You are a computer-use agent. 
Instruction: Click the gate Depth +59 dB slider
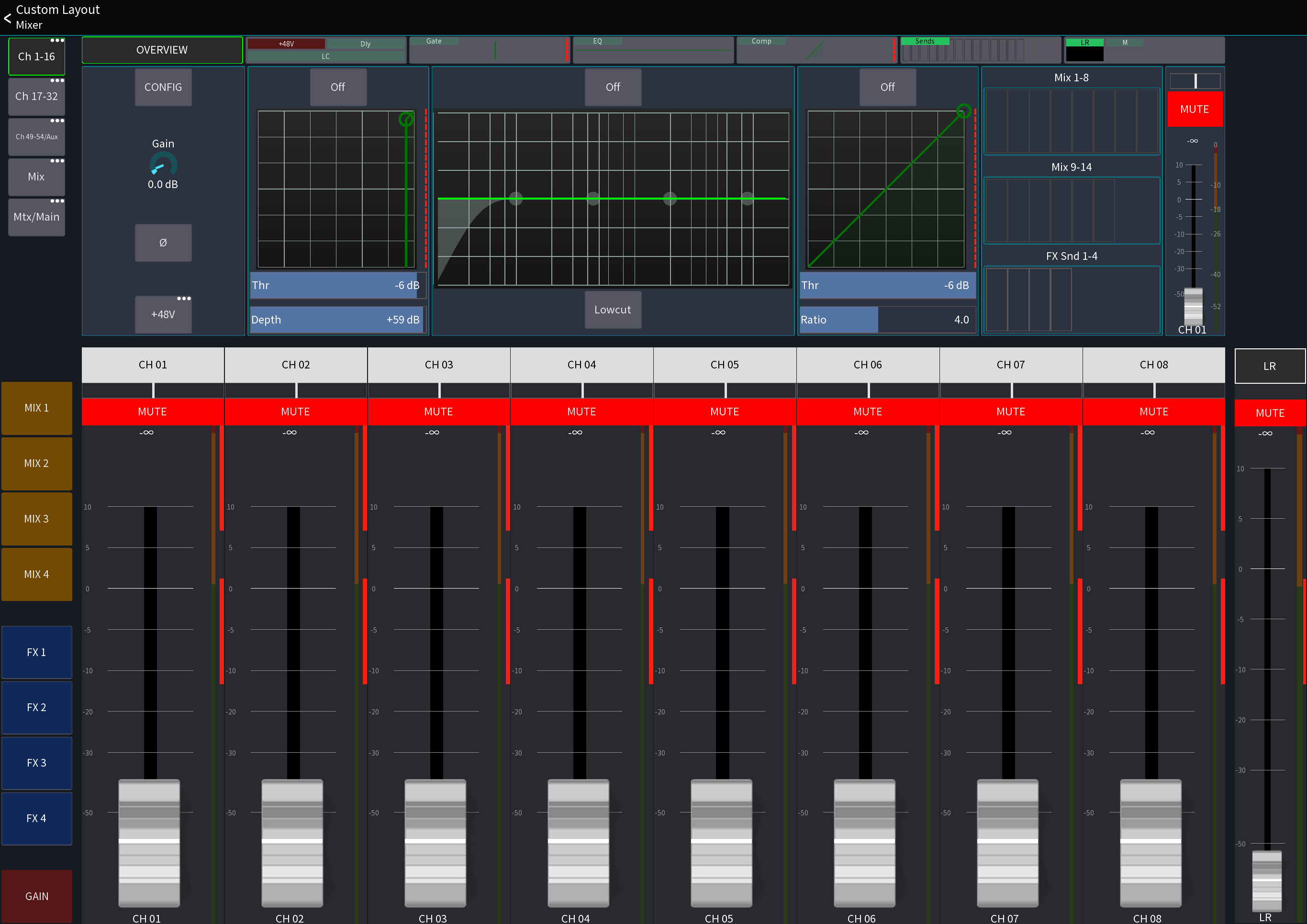(x=338, y=320)
